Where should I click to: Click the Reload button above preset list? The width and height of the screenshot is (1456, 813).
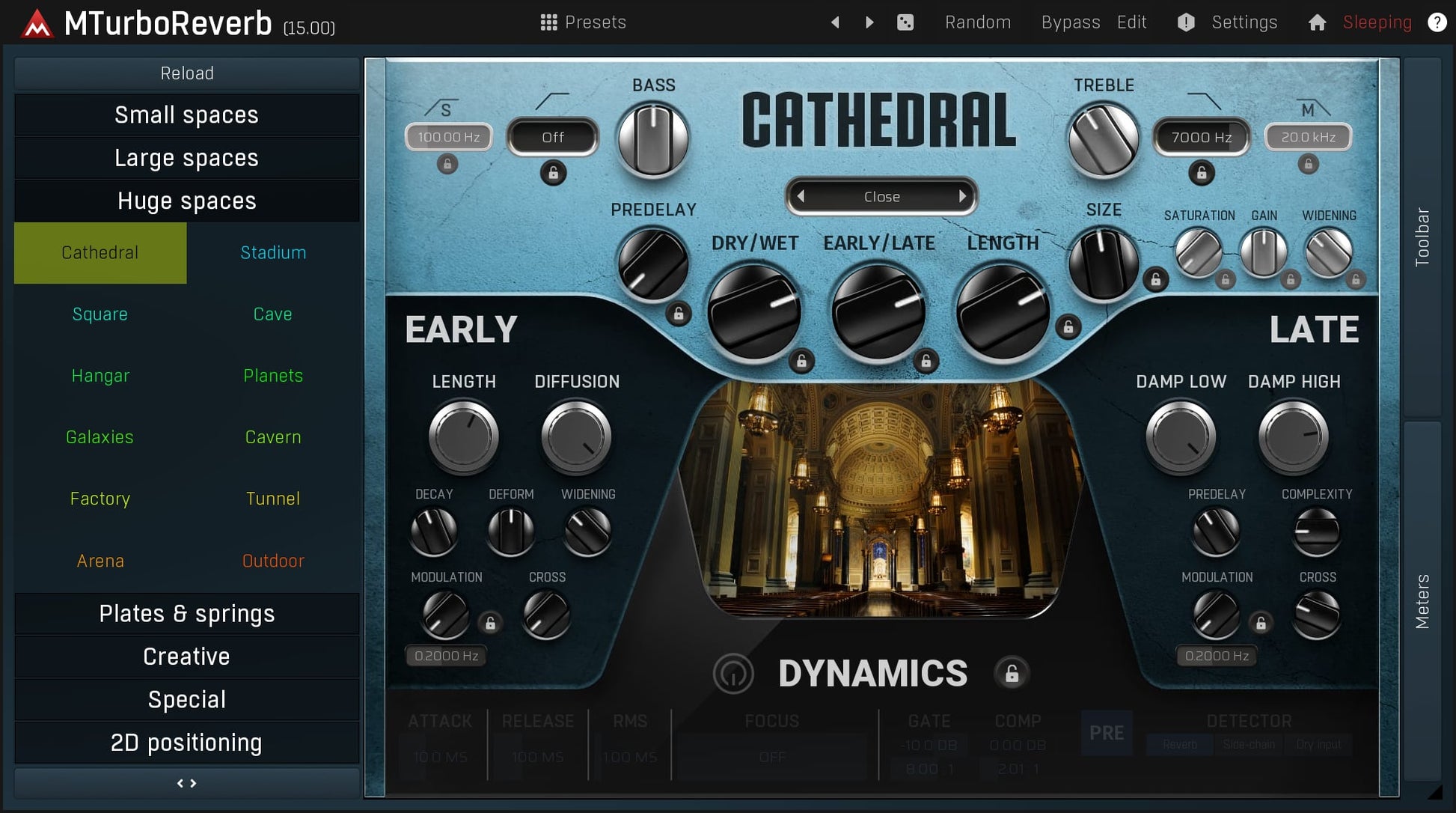pyautogui.click(x=186, y=73)
